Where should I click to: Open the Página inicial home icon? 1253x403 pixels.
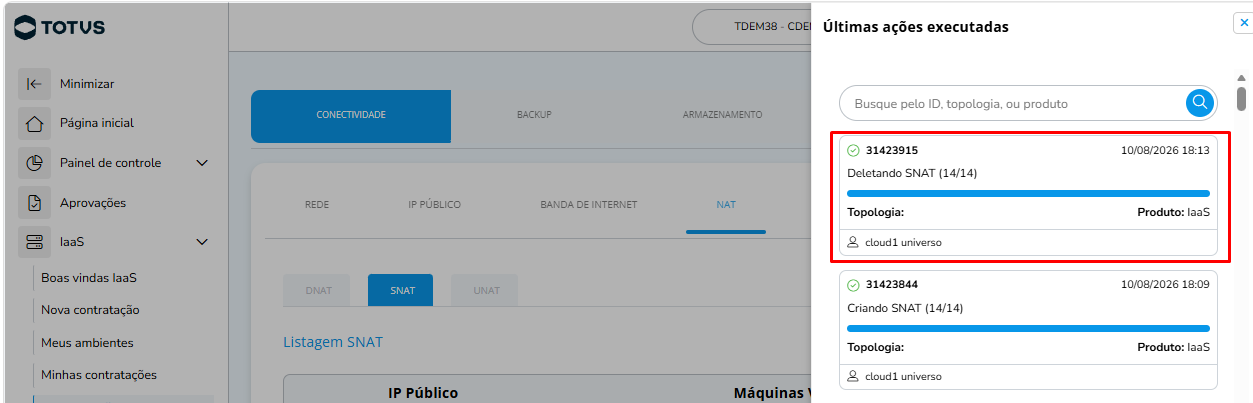coord(34,124)
